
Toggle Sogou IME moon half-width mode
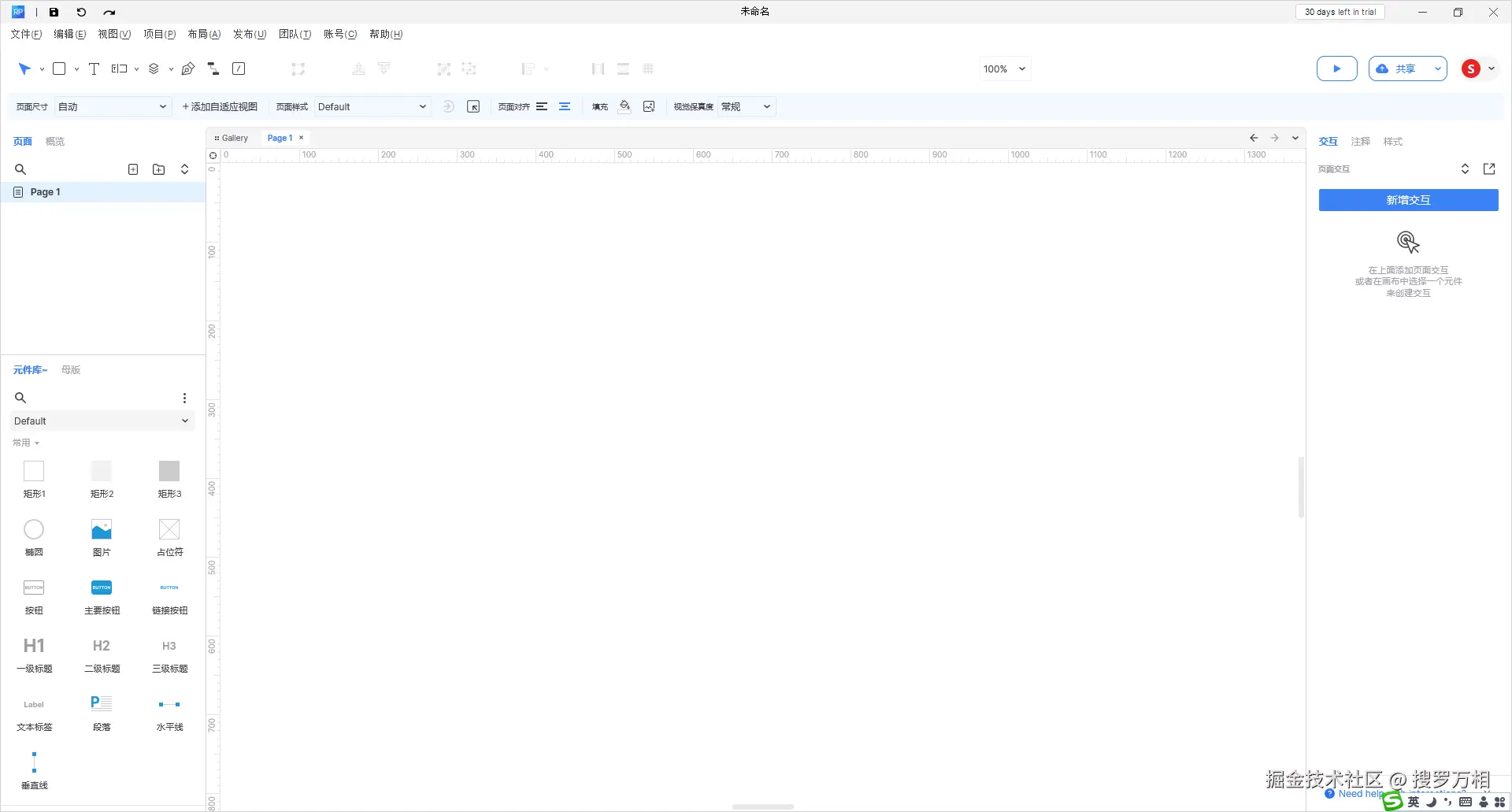pos(1431,802)
